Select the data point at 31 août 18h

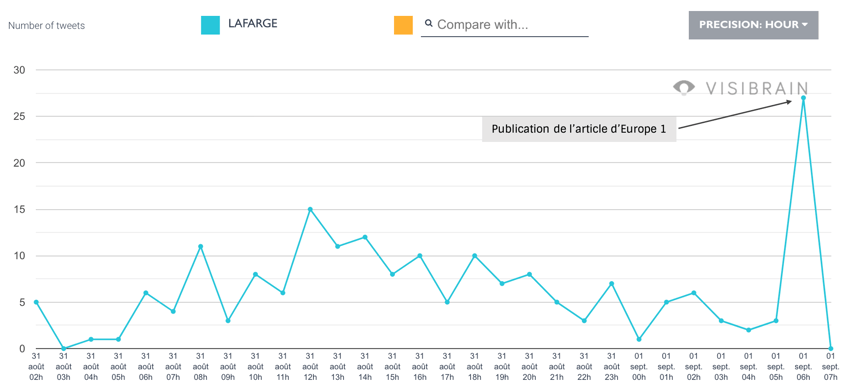click(474, 255)
